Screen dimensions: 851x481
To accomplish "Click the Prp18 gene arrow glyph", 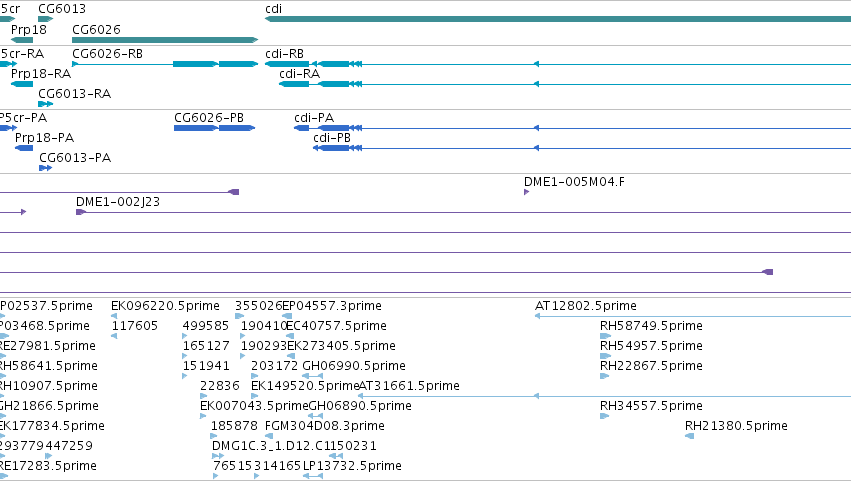I will point(22,40).
